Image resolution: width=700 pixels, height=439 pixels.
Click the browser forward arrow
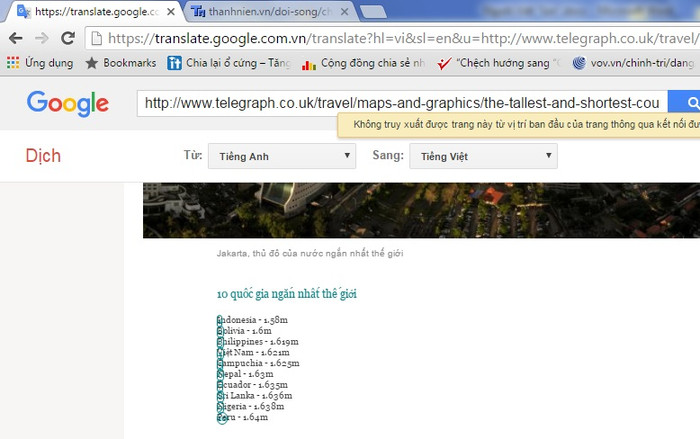click(41, 38)
